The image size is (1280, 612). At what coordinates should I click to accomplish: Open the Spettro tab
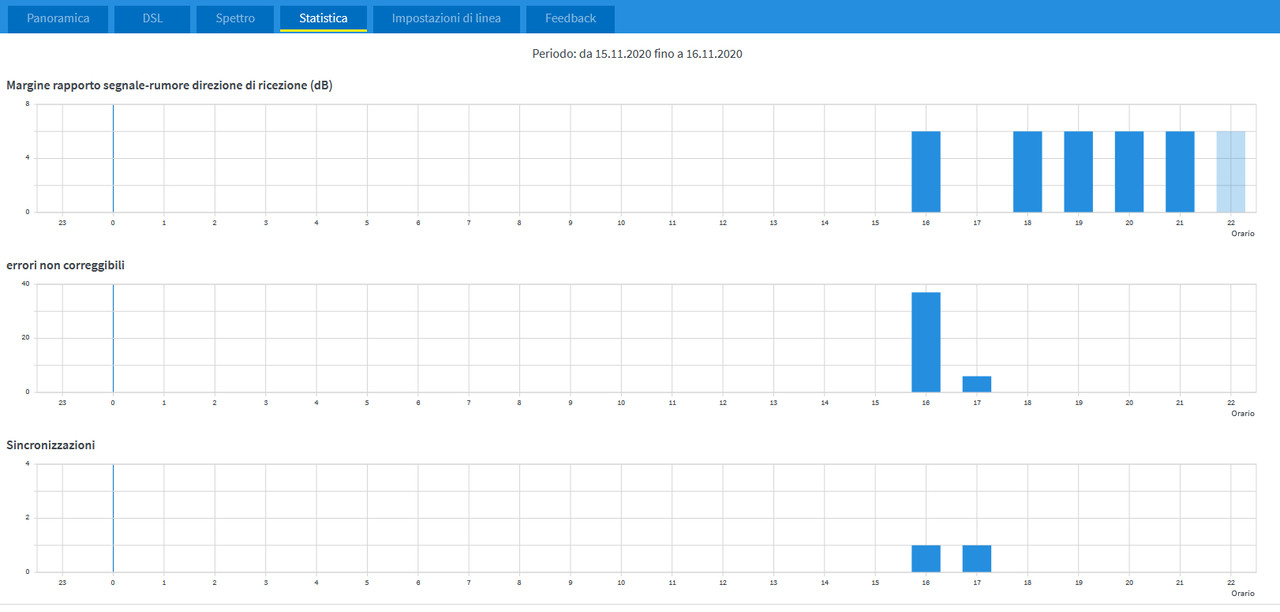(x=235, y=19)
